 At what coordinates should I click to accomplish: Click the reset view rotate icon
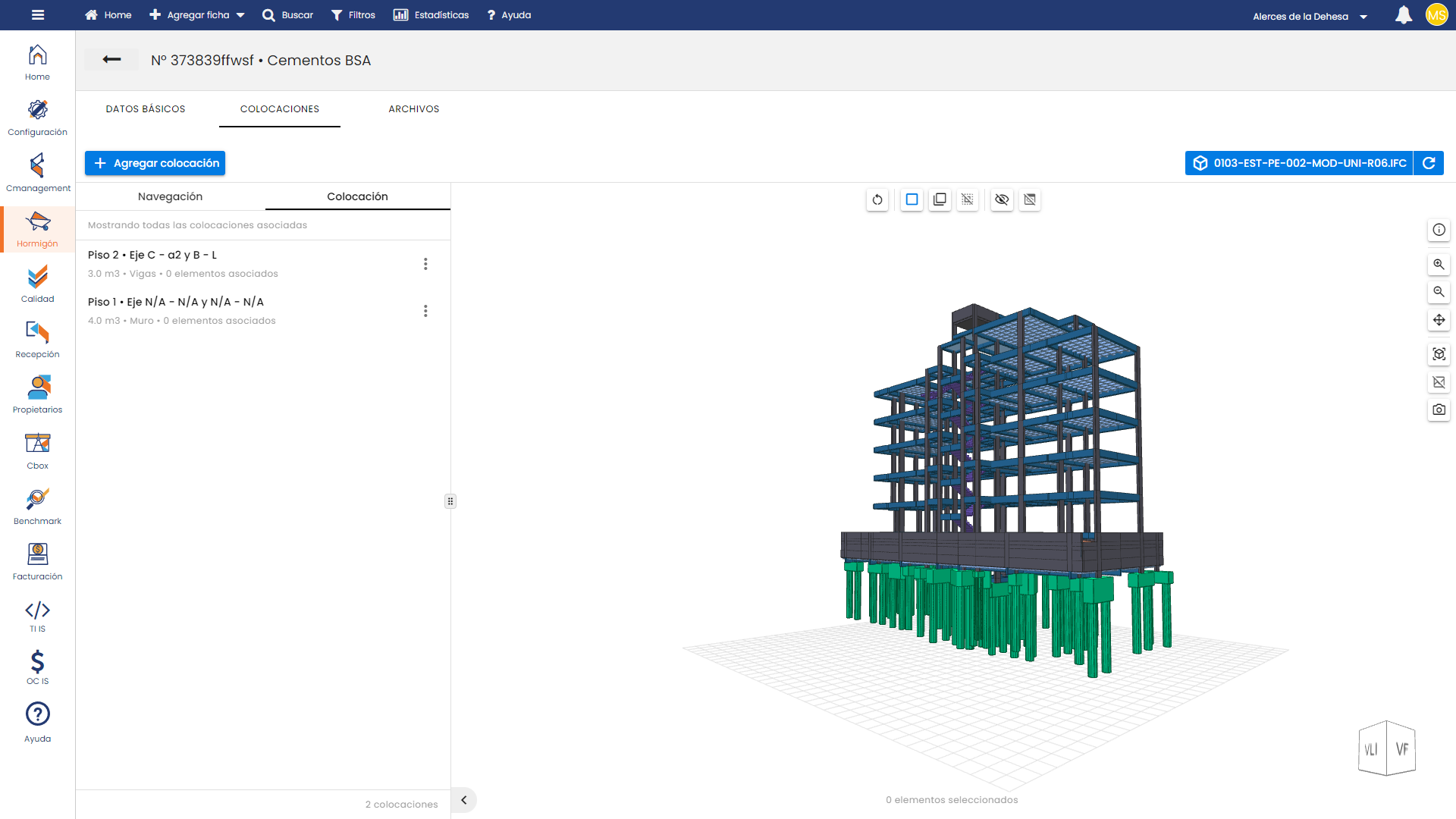(877, 199)
